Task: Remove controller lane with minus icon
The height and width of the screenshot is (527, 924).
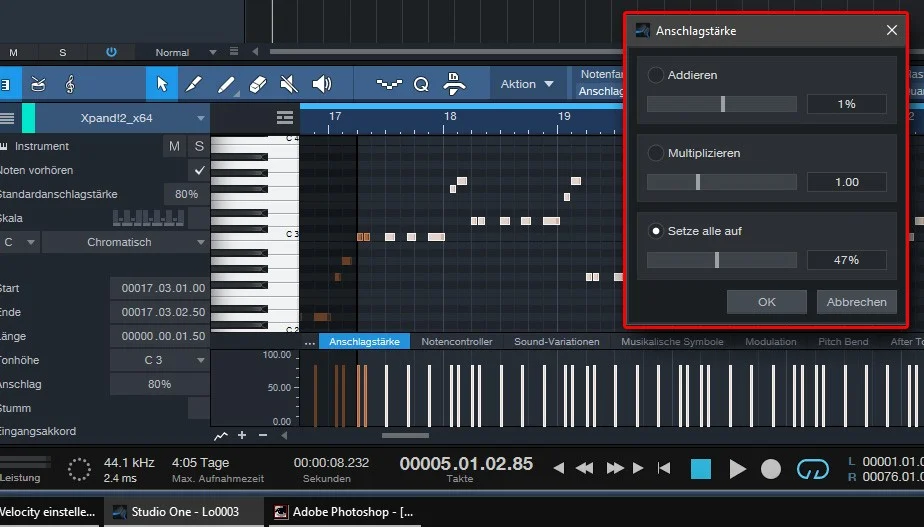Action: [x=263, y=435]
